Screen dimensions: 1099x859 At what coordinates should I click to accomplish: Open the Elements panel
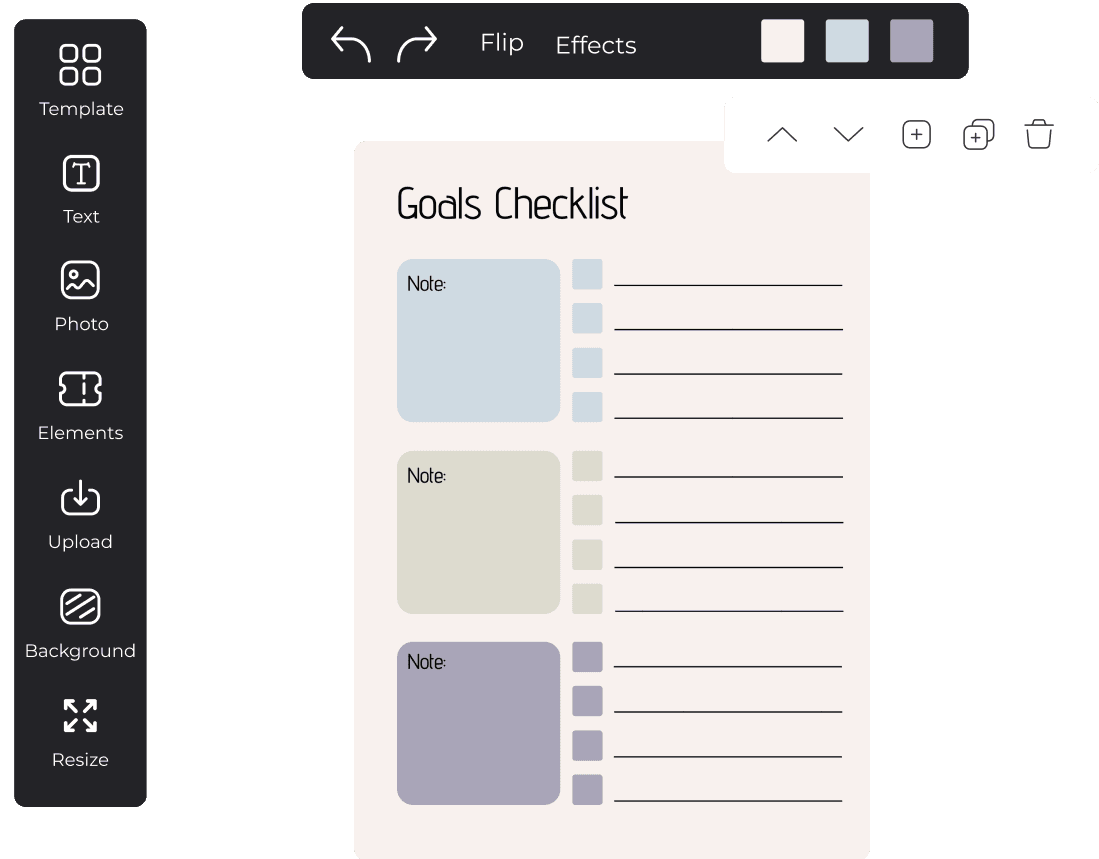(x=81, y=406)
